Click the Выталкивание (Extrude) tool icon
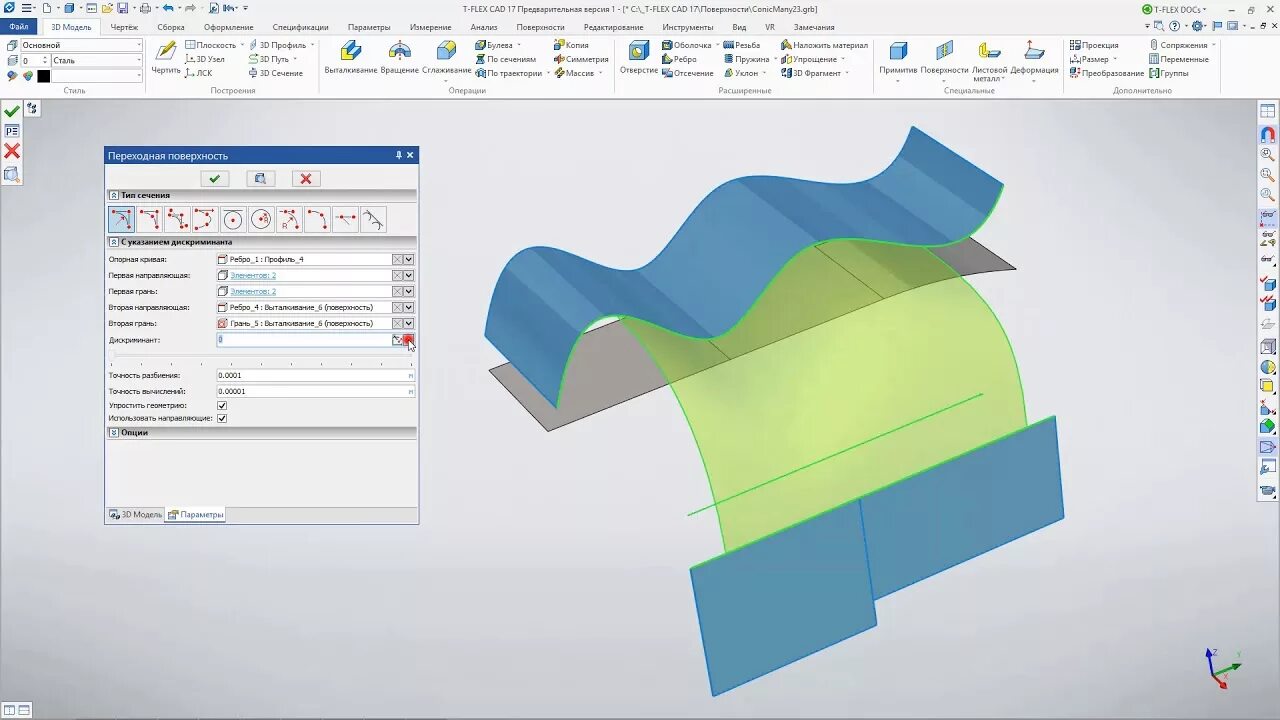This screenshot has height=720, width=1280. [x=350, y=51]
